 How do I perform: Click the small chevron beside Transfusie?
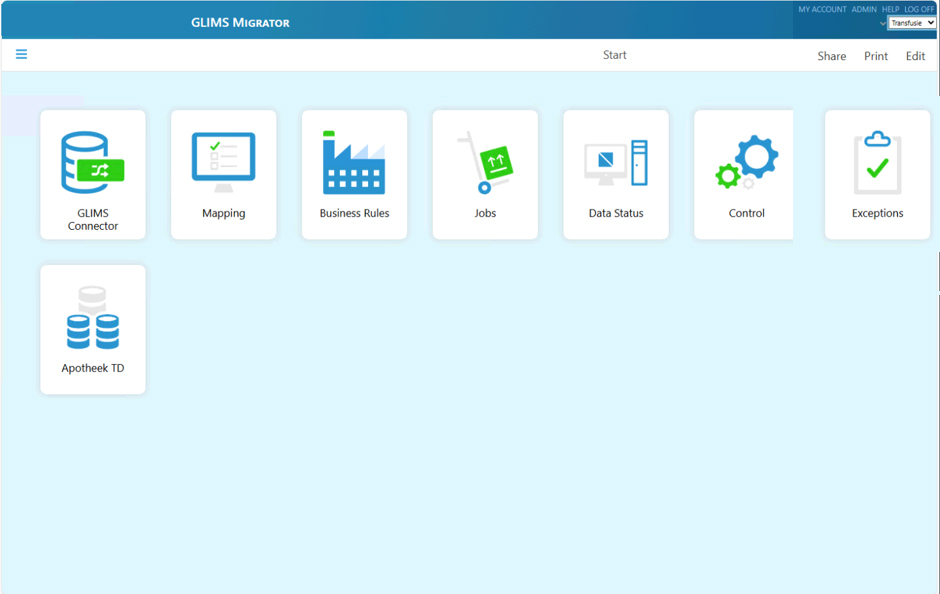[x=883, y=23]
